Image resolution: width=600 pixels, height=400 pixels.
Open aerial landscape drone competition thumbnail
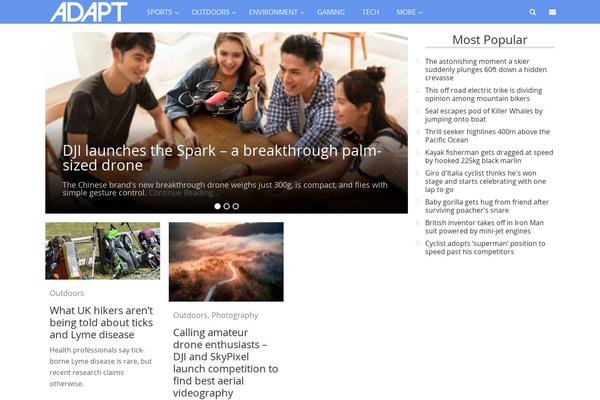tap(226, 262)
